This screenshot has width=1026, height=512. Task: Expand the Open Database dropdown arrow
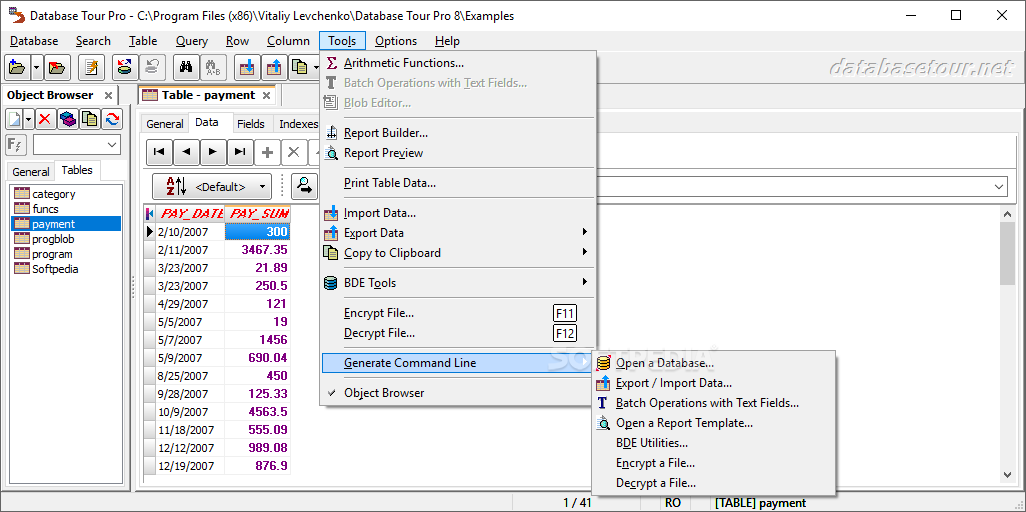tap(37, 67)
